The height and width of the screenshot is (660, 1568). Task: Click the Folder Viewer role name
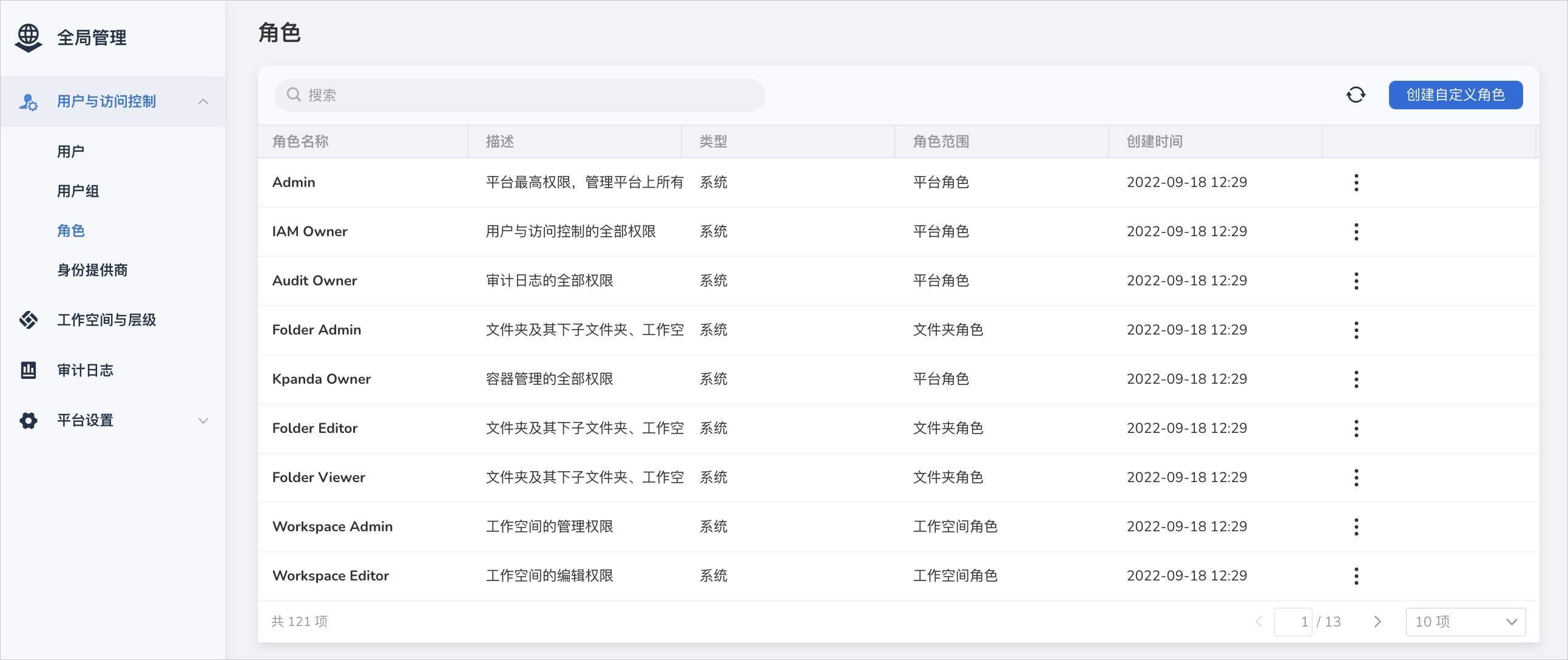click(319, 478)
